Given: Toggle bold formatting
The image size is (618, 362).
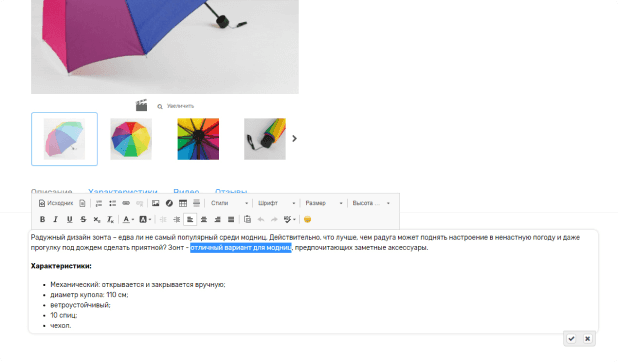Looking at the screenshot, I should tap(42, 219).
